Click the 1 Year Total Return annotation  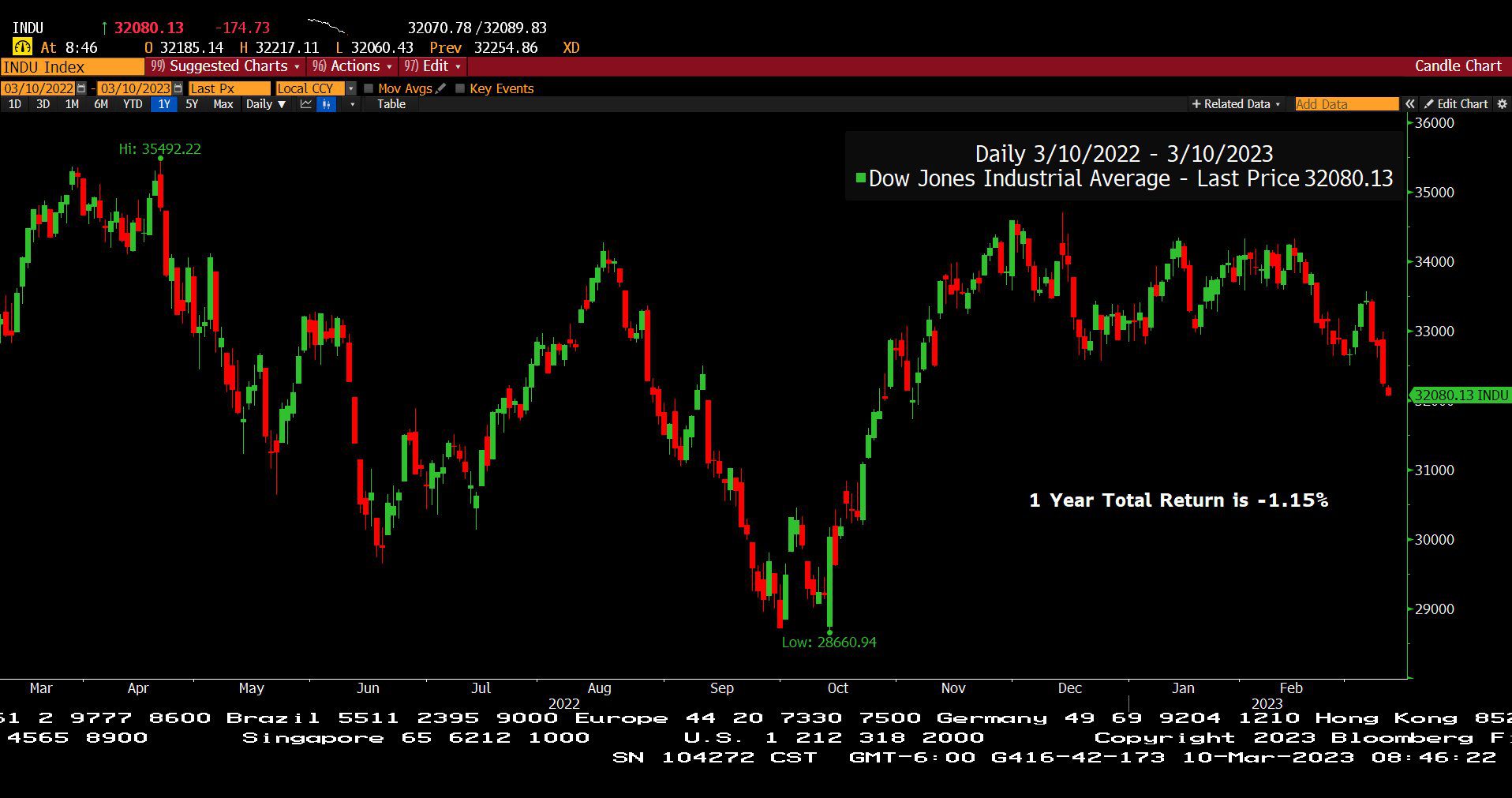(1178, 500)
